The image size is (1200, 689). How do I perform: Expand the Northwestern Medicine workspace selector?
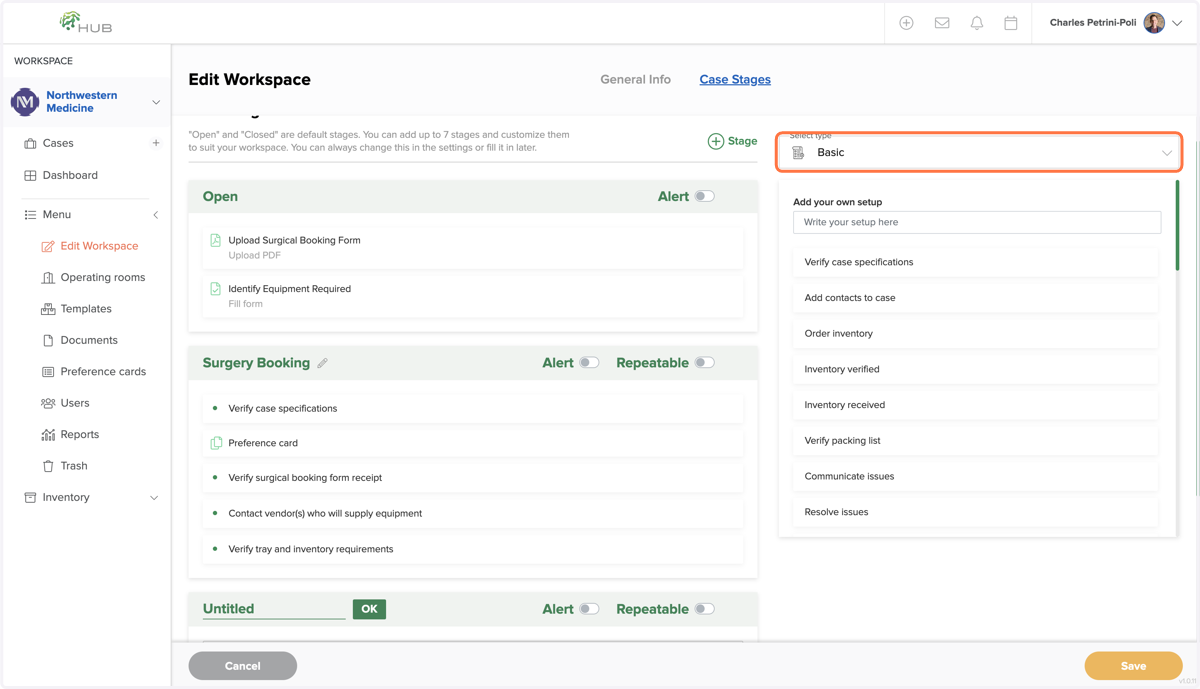pyautogui.click(x=156, y=102)
